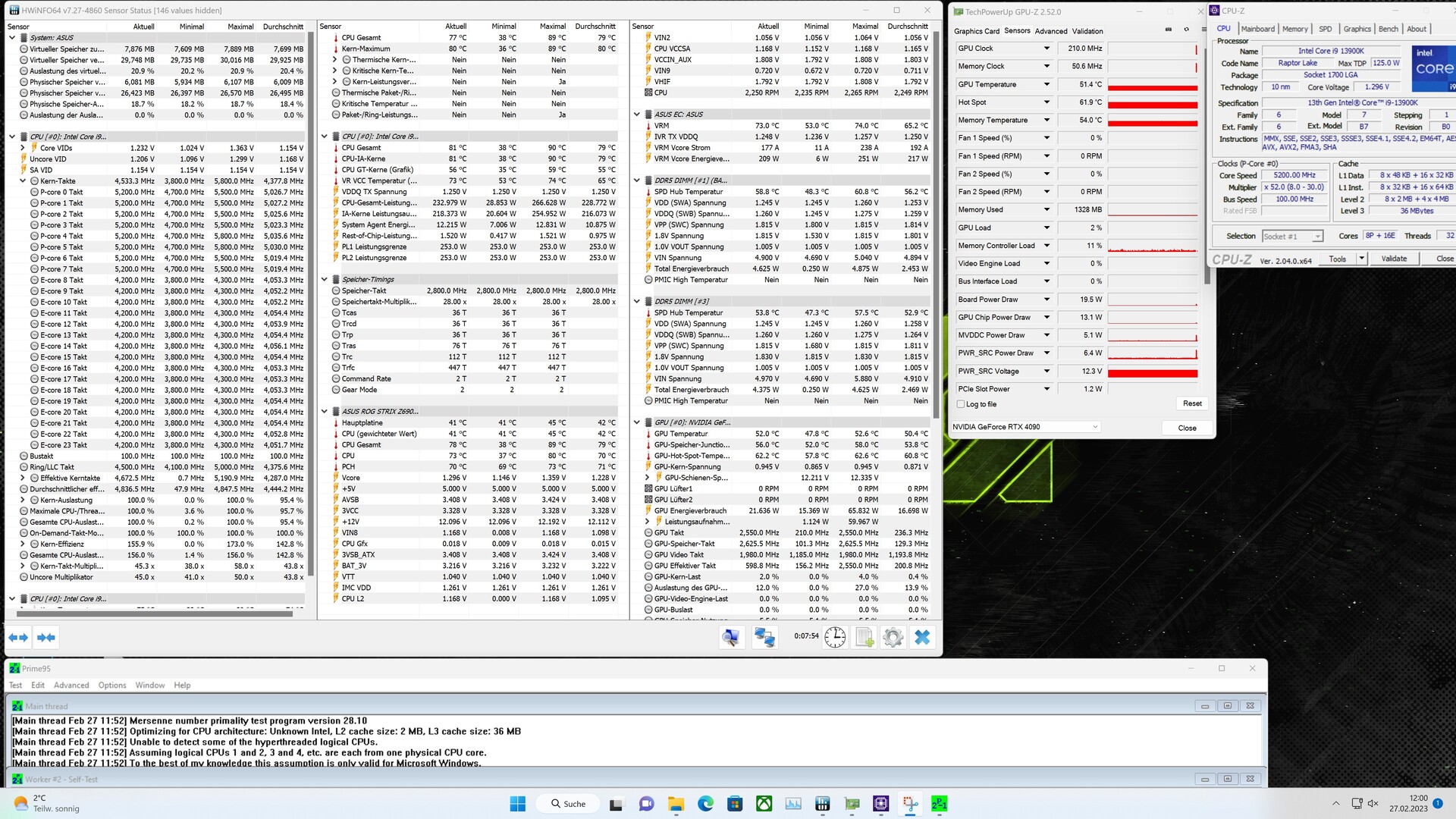Enable the Log to file checkbox

(961, 404)
